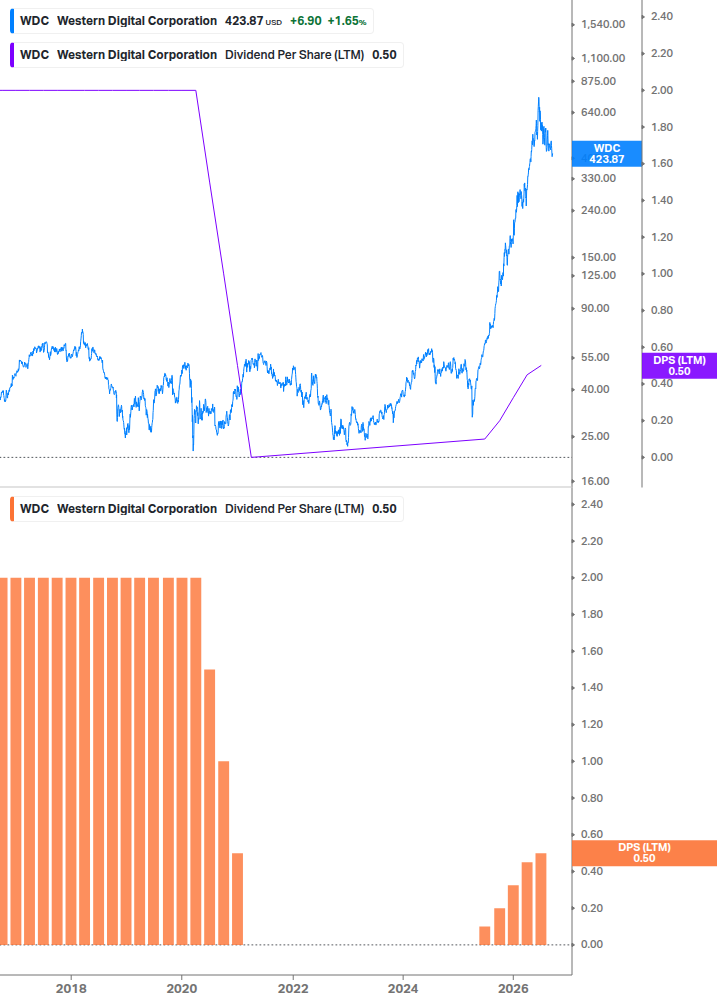Click the purple DPS (LTM) 0.50 axis tag
Image resolution: width=717 pixels, height=1005 pixels.
click(679, 366)
